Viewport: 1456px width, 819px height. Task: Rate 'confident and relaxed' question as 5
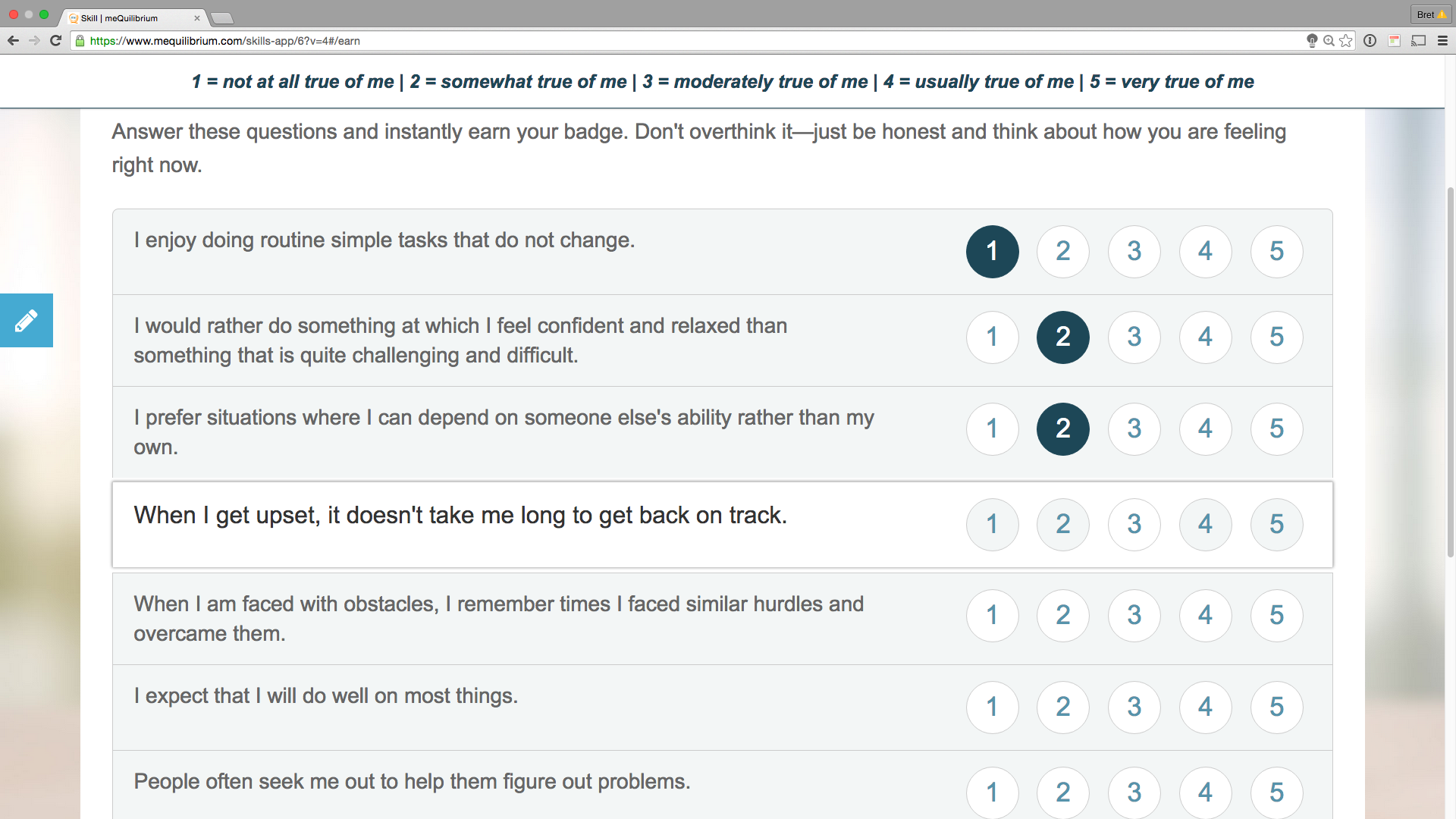click(x=1277, y=337)
